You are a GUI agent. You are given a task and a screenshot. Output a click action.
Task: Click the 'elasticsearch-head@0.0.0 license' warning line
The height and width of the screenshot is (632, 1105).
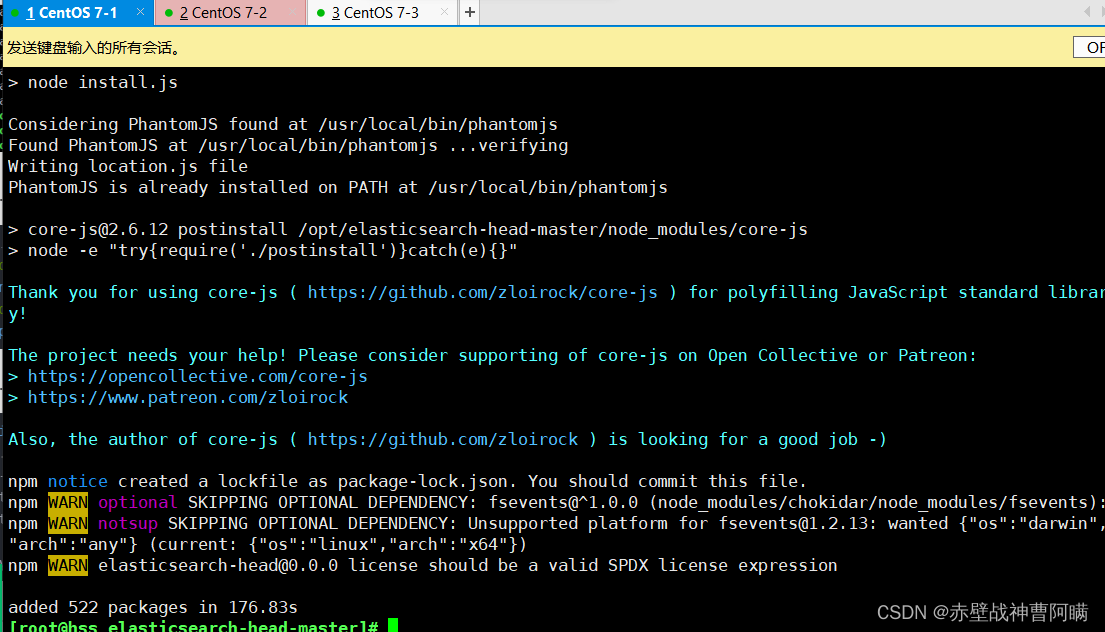coord(422,566)
